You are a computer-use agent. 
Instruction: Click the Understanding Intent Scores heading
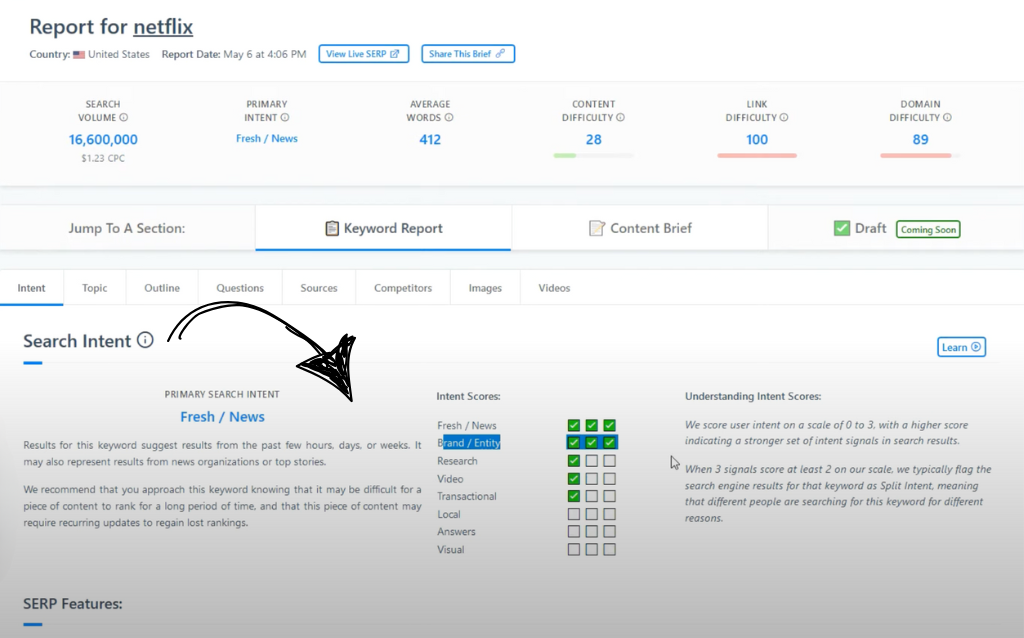(753, 396)
